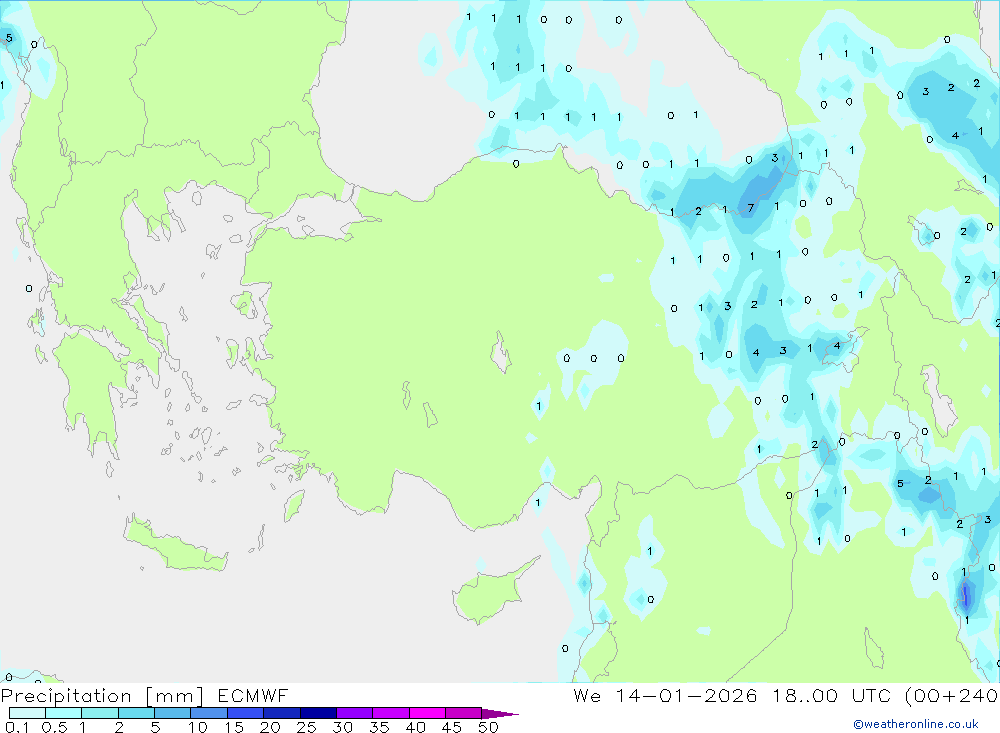Click the 40–45 mm magenta legend swatch
The height and width of the screenshot is (733, 1000).
coord(427,713)
